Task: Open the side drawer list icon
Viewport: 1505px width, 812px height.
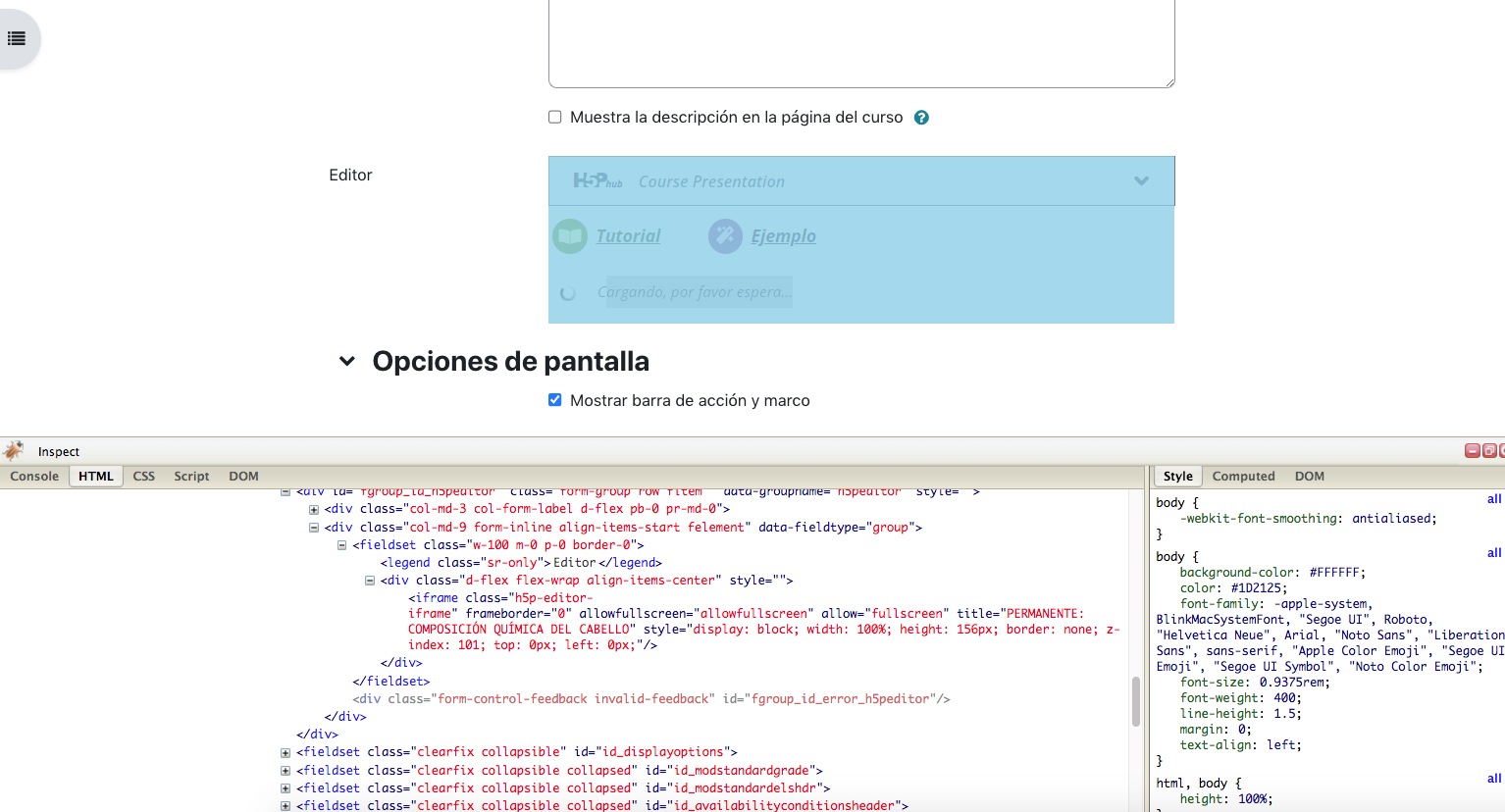Action: (17, 39)
